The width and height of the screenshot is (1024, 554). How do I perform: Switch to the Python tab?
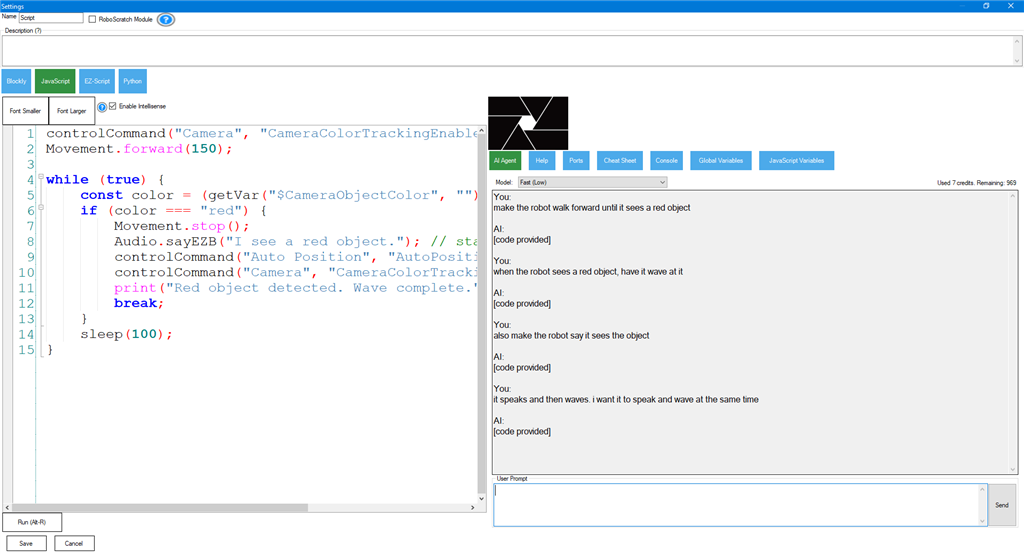coord(133,81)
